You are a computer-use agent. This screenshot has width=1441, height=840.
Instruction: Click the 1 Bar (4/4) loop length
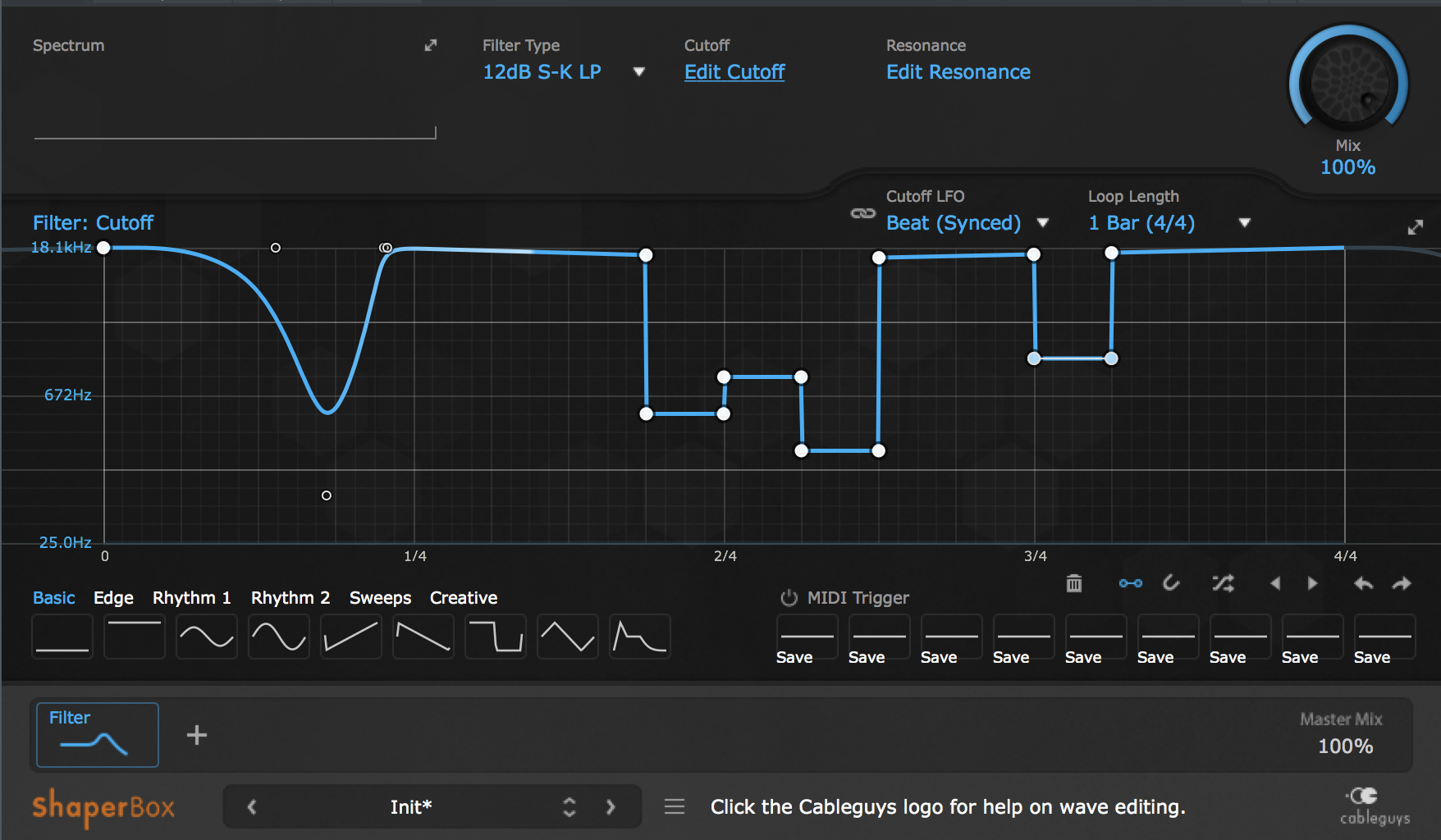click(x=1141, y=223)
